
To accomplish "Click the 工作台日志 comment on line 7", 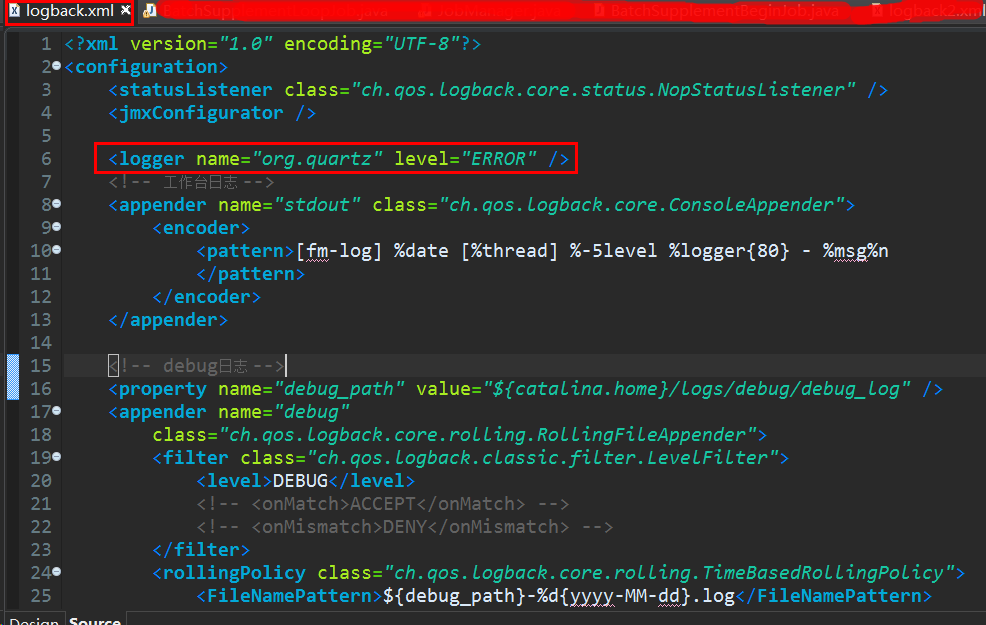I will [x=191, y=182].
